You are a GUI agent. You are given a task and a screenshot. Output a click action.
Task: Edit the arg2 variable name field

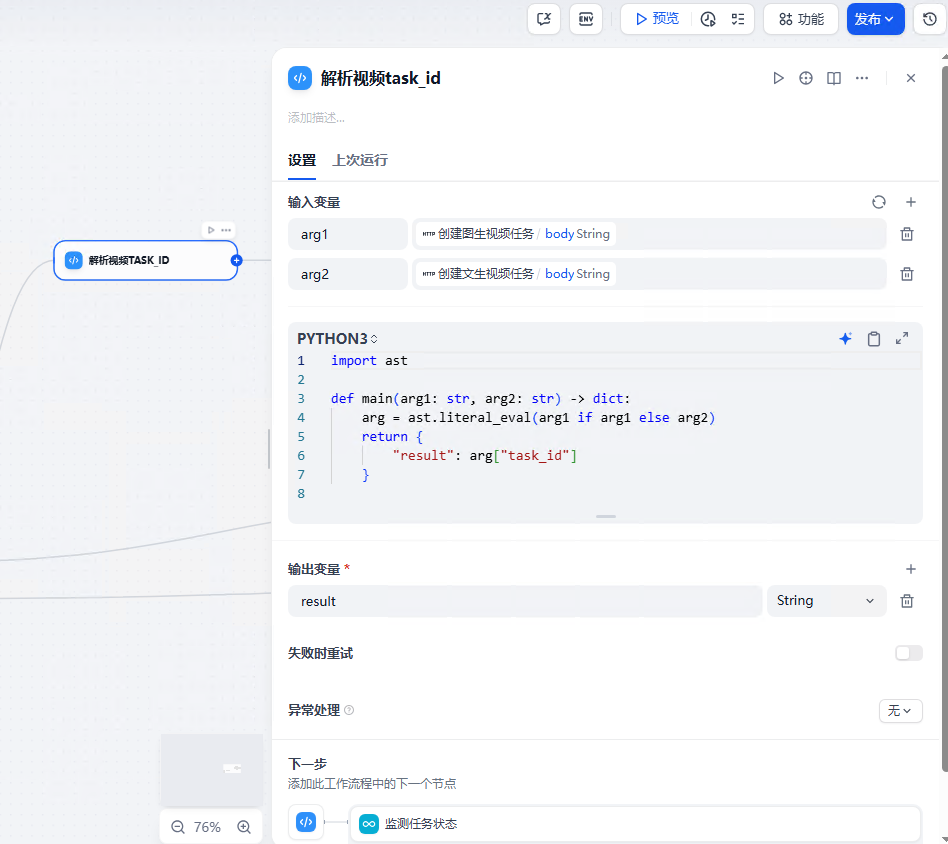[x=348, y=274]
